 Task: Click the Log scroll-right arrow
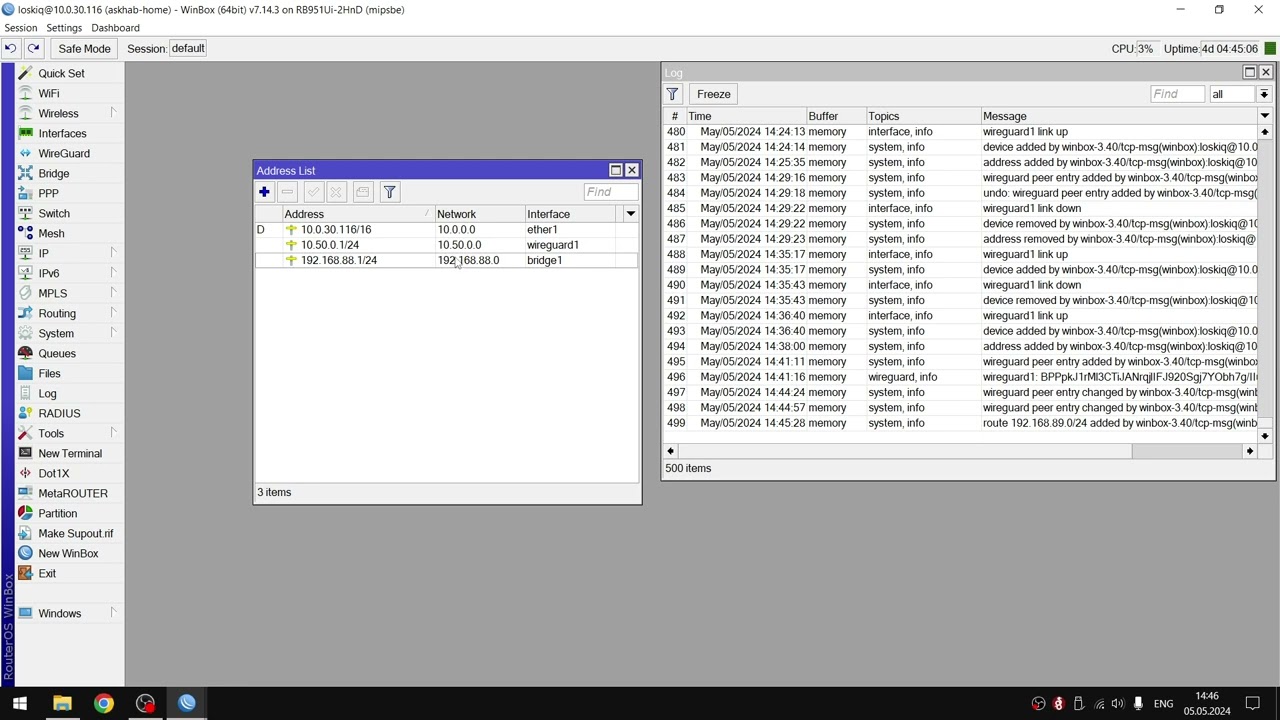pos(1249,451)
